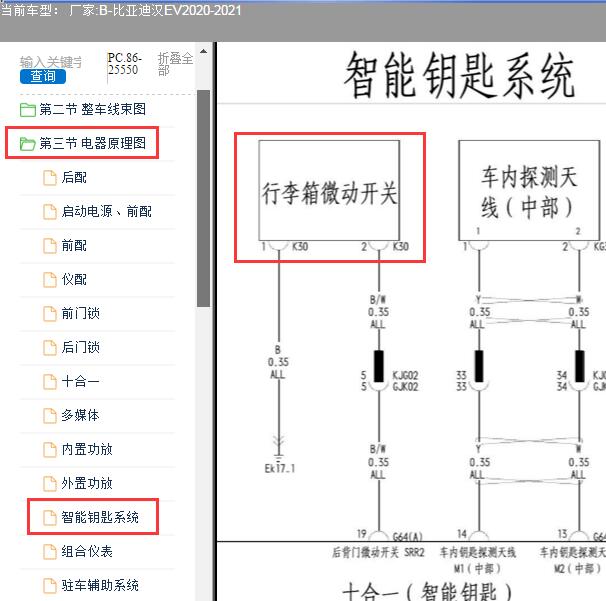This screenshot has width=606, height=601.
Task: Click document icon next to 驻车辅助系统
Action: (49, 586)
